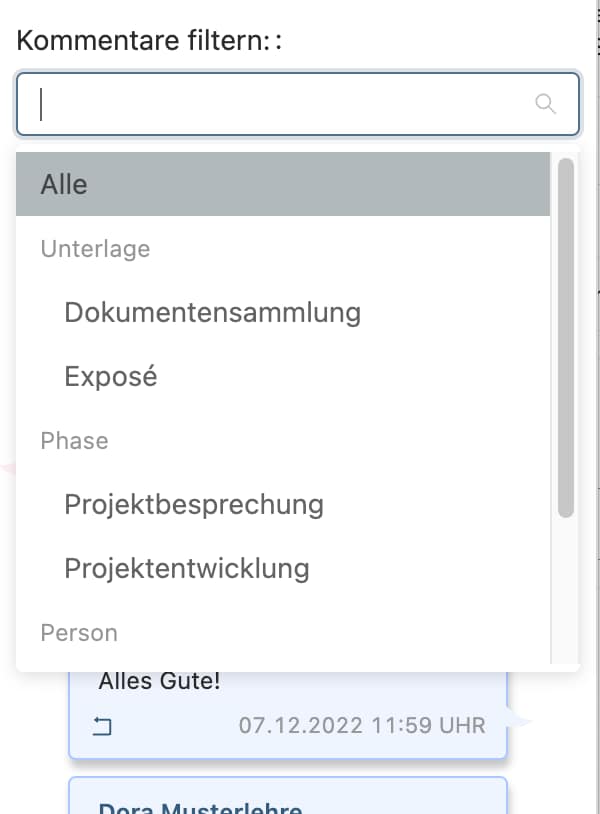Open the 'Dora Musterlehre' comment author name

coord(200,806)
